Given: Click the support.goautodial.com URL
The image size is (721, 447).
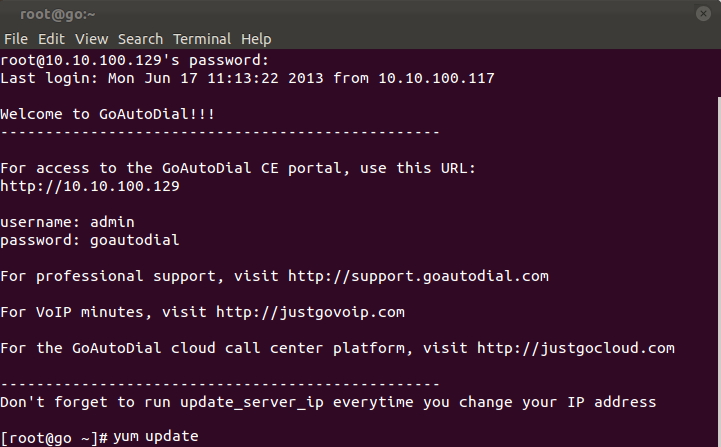Looking at the screenshot, I should (418, 276).
